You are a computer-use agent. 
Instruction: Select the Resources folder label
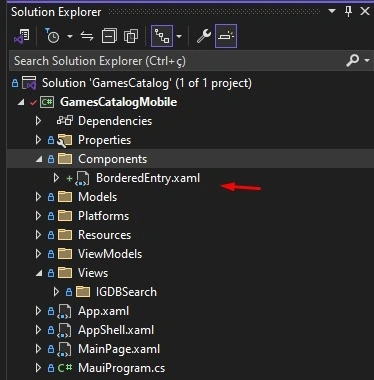104,235
